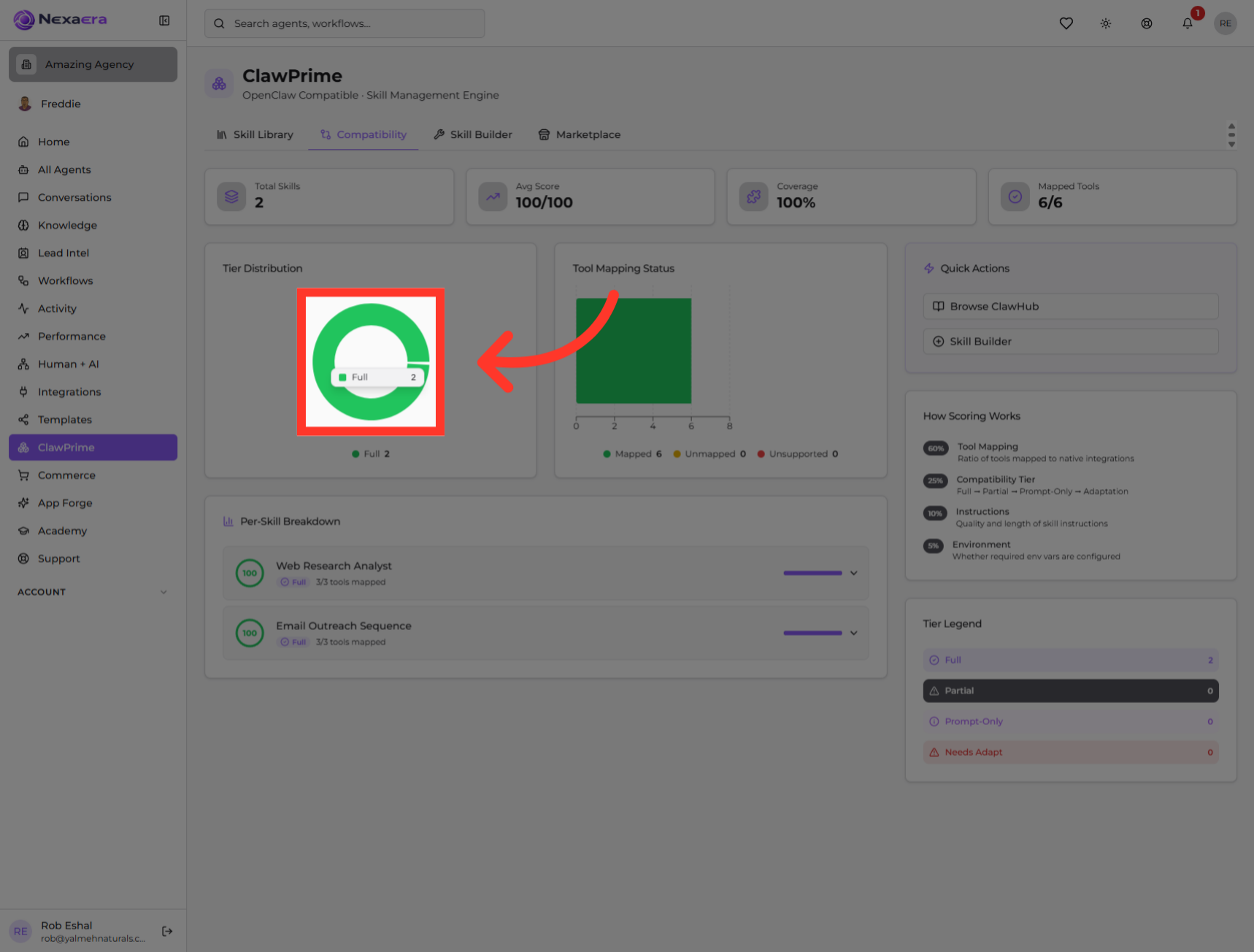Select the Compatibility tab

point(363,134)
